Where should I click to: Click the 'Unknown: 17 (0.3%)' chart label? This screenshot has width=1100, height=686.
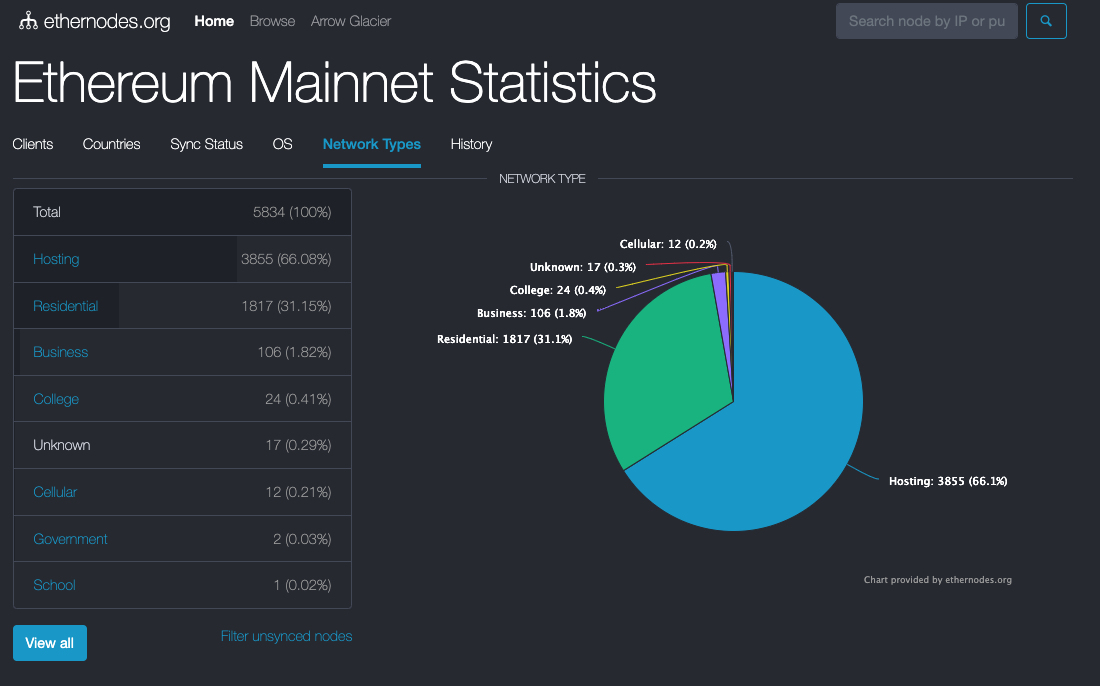pos(582,267)
